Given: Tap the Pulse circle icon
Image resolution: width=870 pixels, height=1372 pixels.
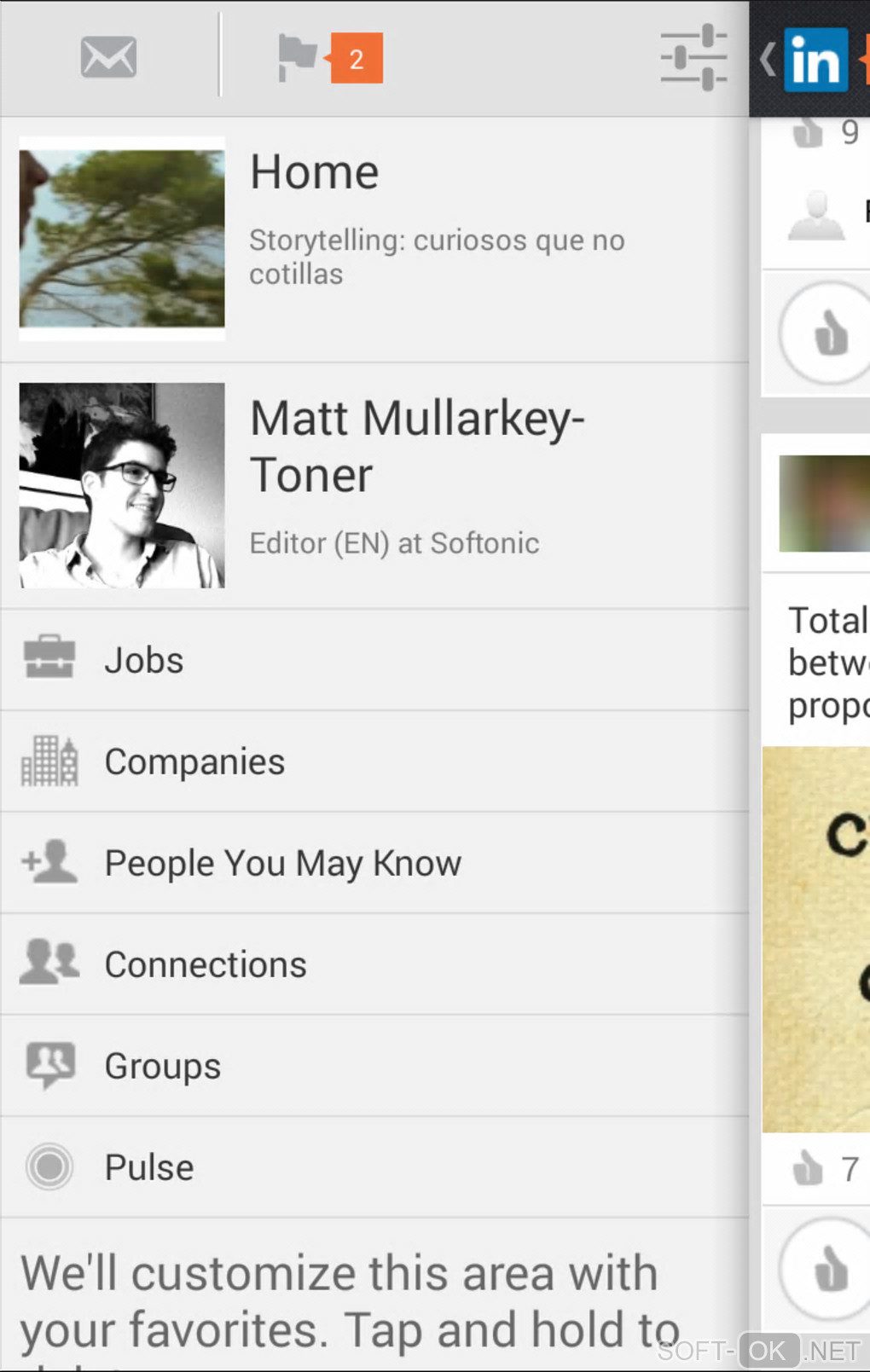Looking at the screenshot, I should 49,1166.
